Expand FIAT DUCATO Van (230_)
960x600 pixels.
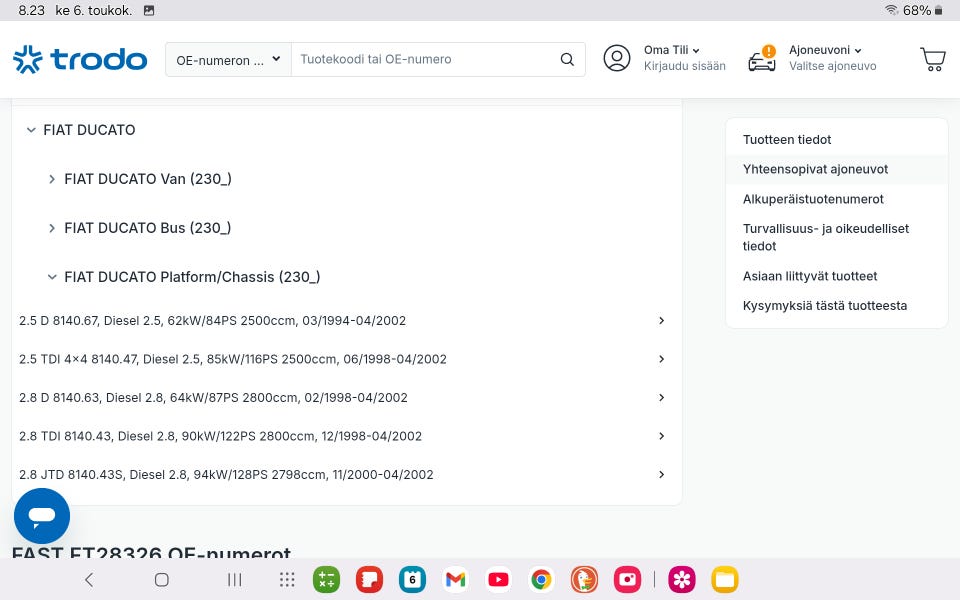click(x=52, y=179)
